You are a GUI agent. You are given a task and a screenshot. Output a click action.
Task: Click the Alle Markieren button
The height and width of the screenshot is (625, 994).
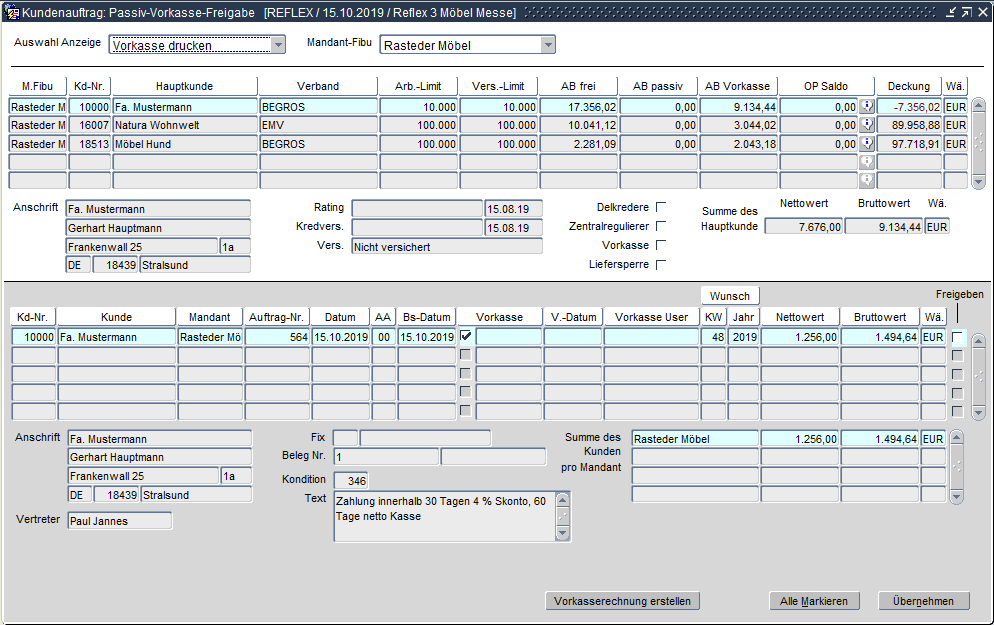coord(813,601)
